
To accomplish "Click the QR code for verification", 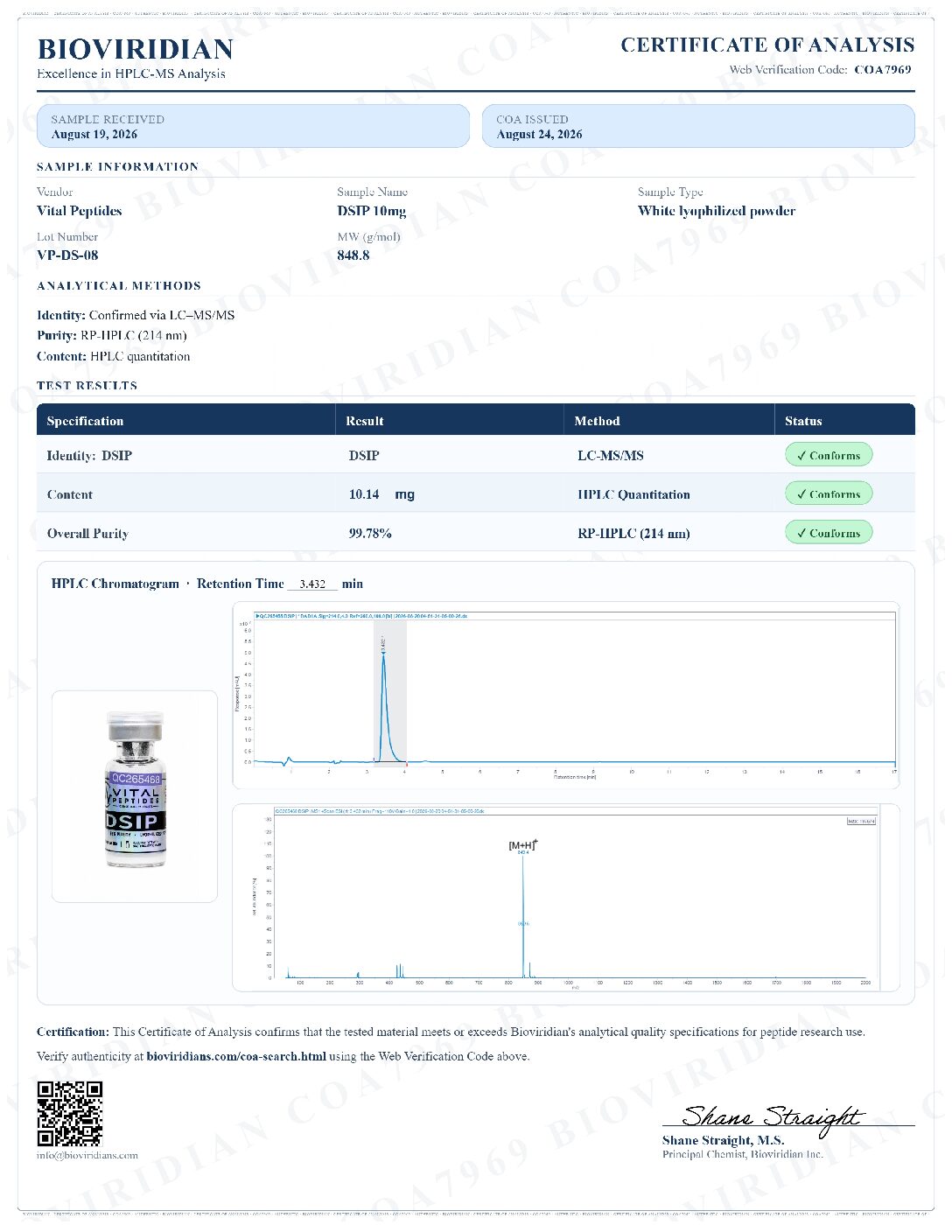I will tap(70, 1113).
